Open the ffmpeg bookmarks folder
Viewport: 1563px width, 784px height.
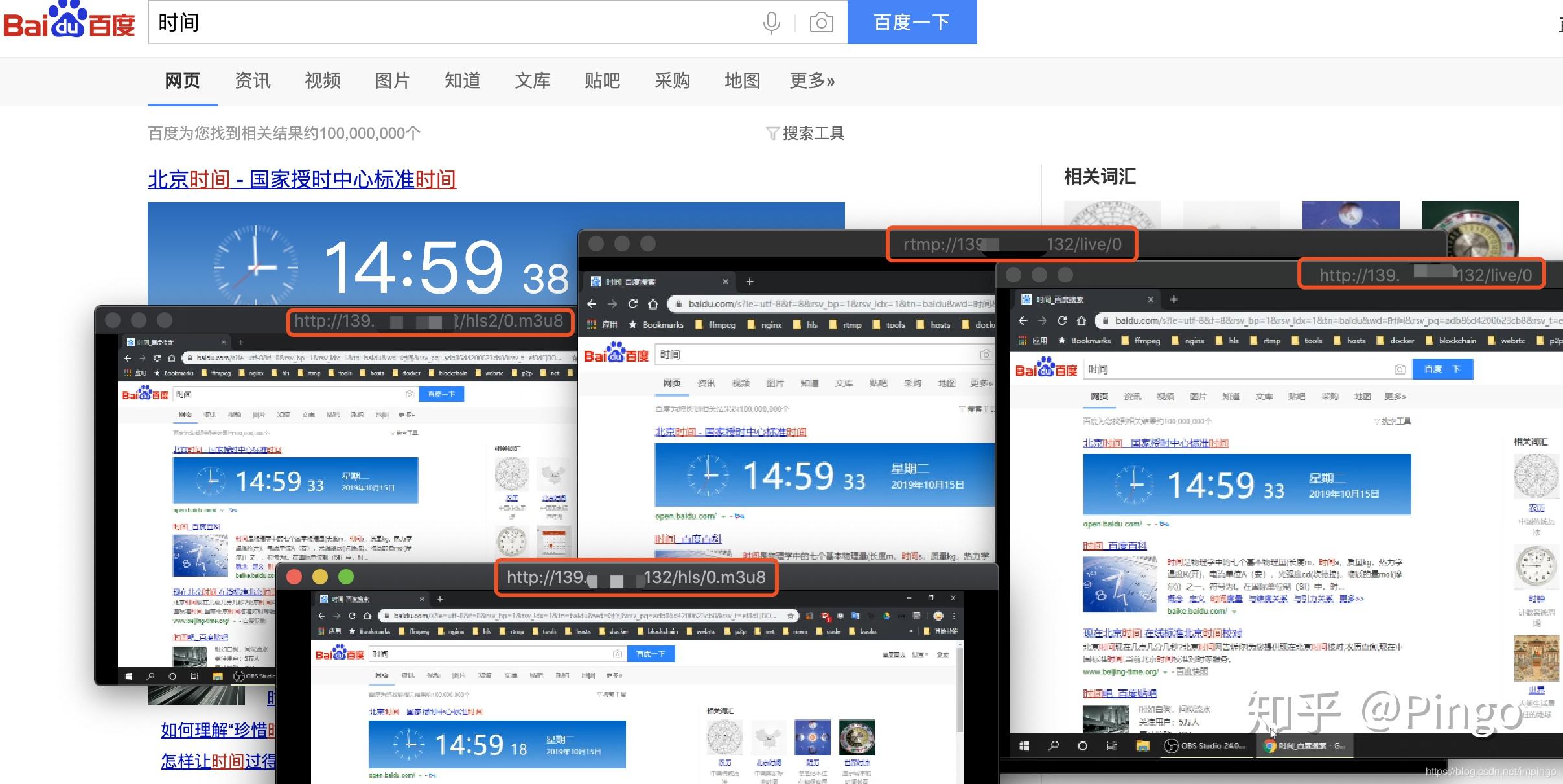point(1147,340)
